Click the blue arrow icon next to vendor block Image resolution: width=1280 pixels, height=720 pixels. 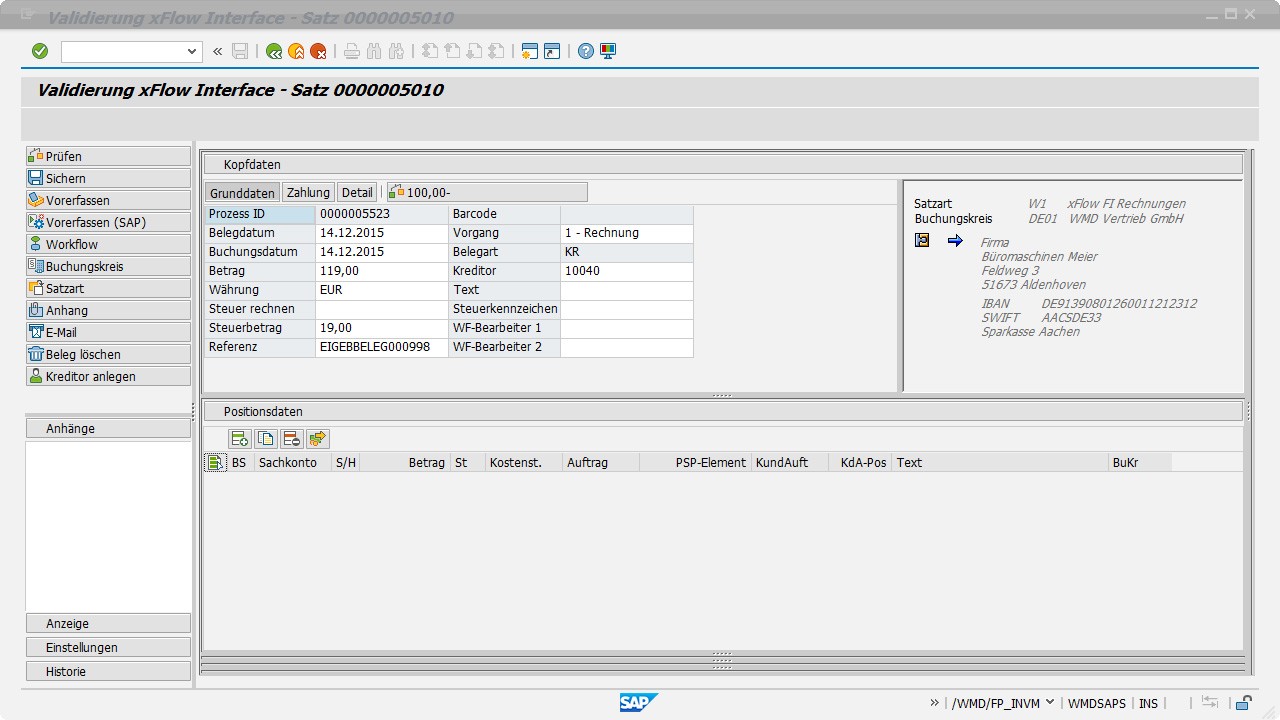coord(955,240)
